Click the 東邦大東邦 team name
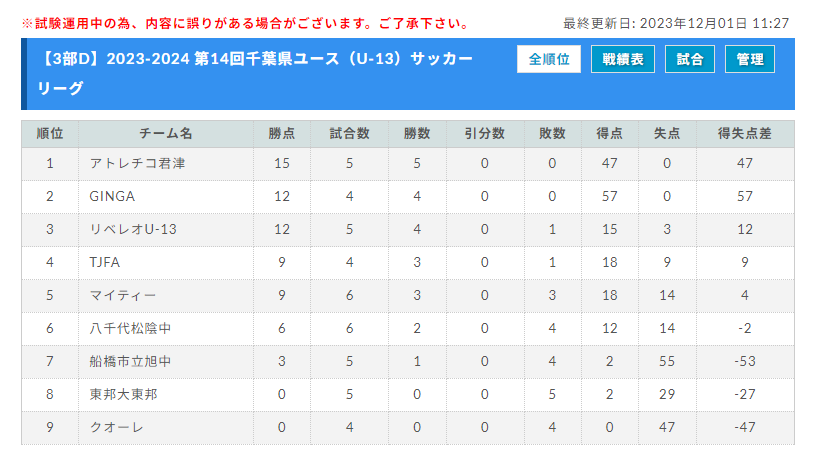The height and width of the screenshot is (465, 816). tap(123, 394)
